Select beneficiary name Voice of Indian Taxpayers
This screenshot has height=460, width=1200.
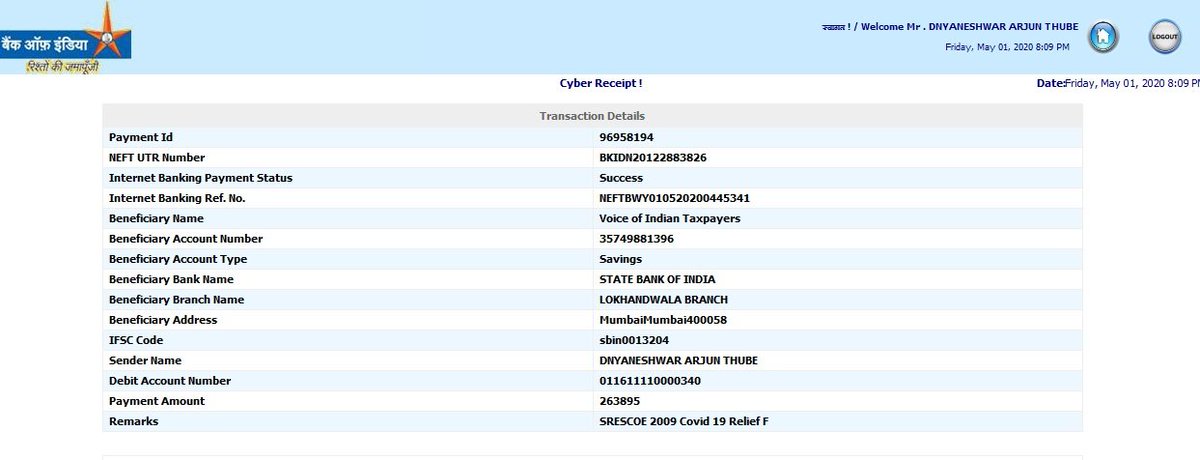point(670,218)
